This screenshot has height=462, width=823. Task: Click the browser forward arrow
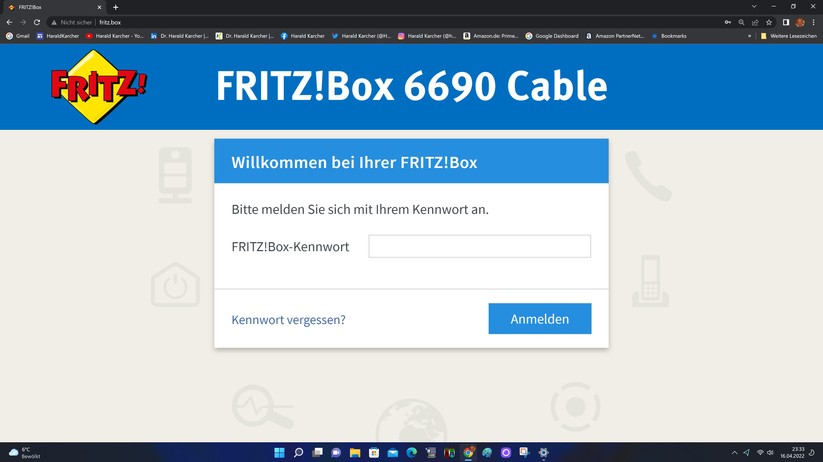click(23, 22)
